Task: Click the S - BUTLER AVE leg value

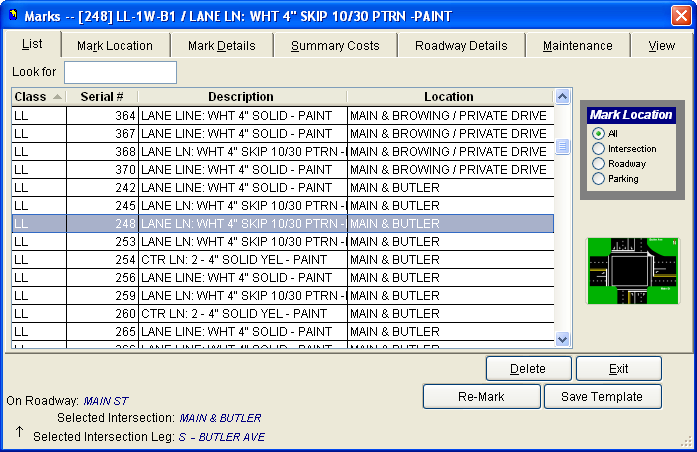Action: click(221, 437)
